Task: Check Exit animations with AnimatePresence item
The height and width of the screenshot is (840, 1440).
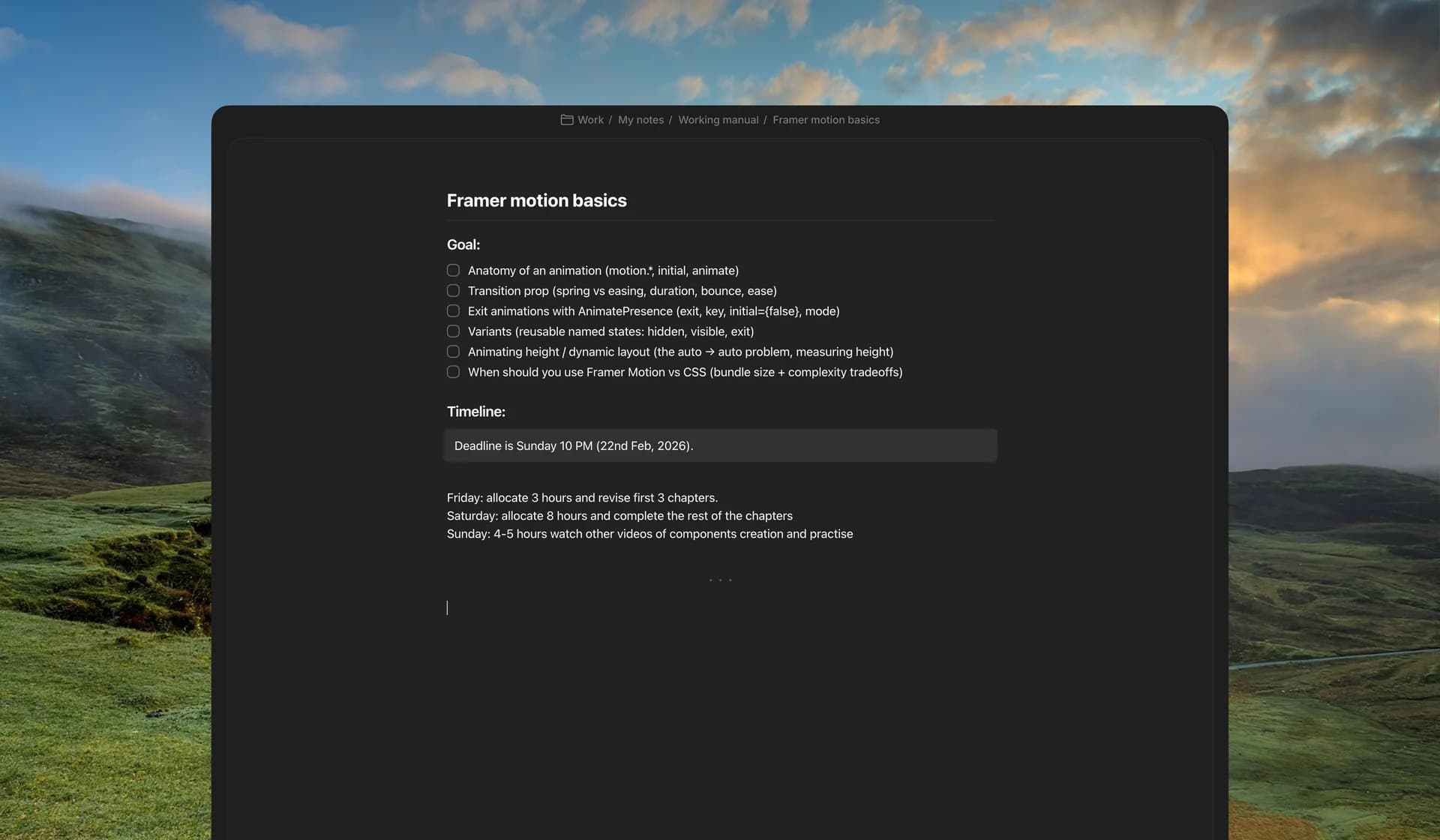Action: [453, 310]
